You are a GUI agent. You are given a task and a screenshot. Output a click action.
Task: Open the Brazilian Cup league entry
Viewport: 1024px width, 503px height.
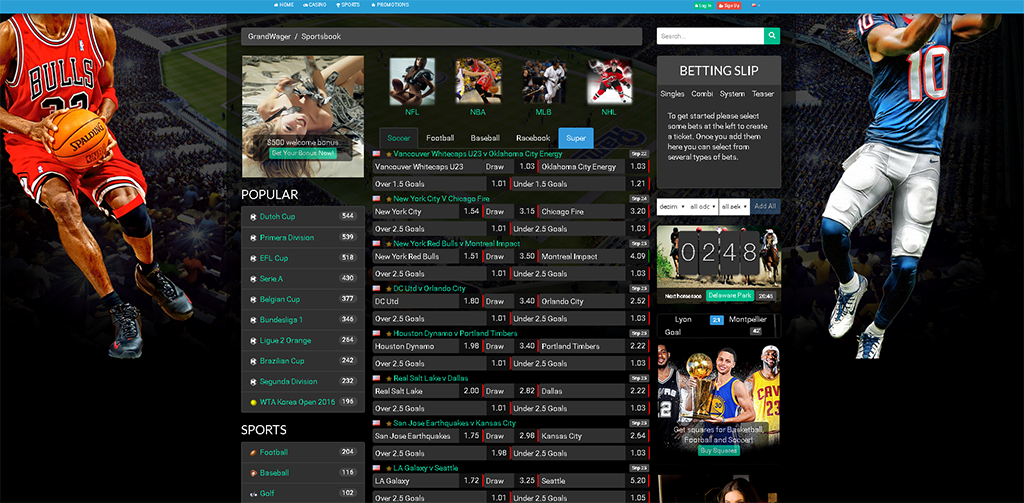303,361
